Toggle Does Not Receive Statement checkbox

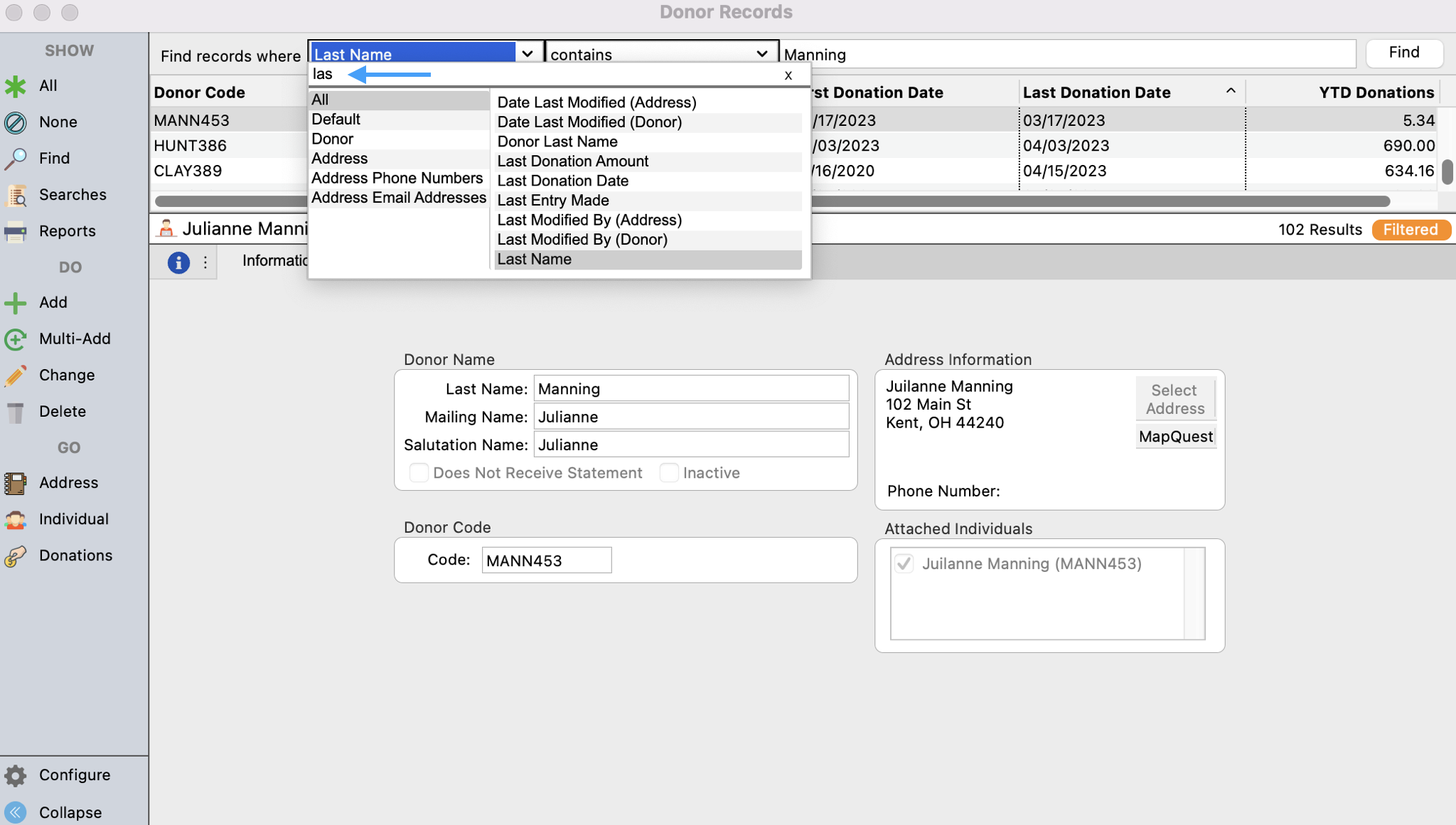point(419,473)
